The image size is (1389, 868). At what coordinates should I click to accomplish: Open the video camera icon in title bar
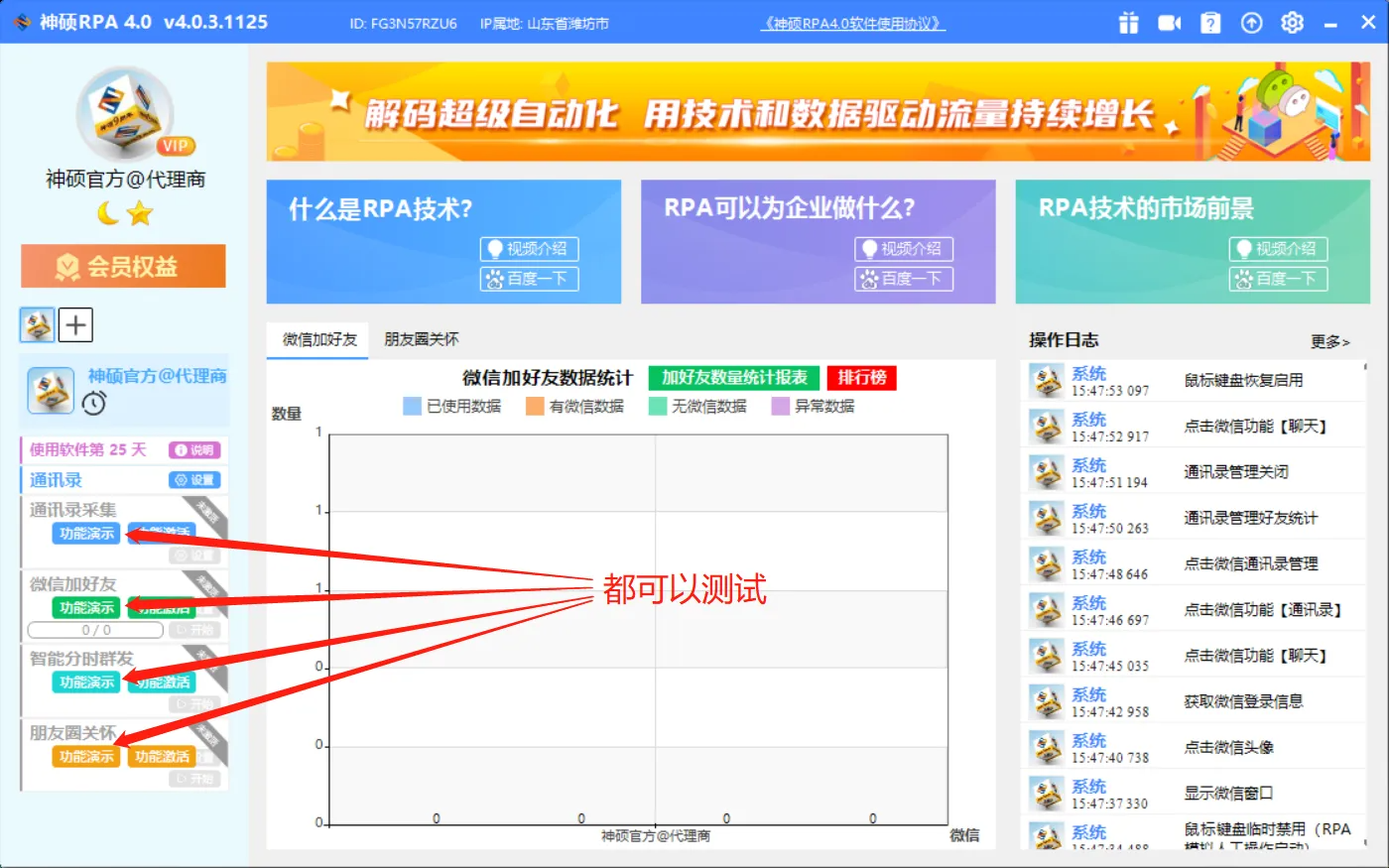[1170, 23]
